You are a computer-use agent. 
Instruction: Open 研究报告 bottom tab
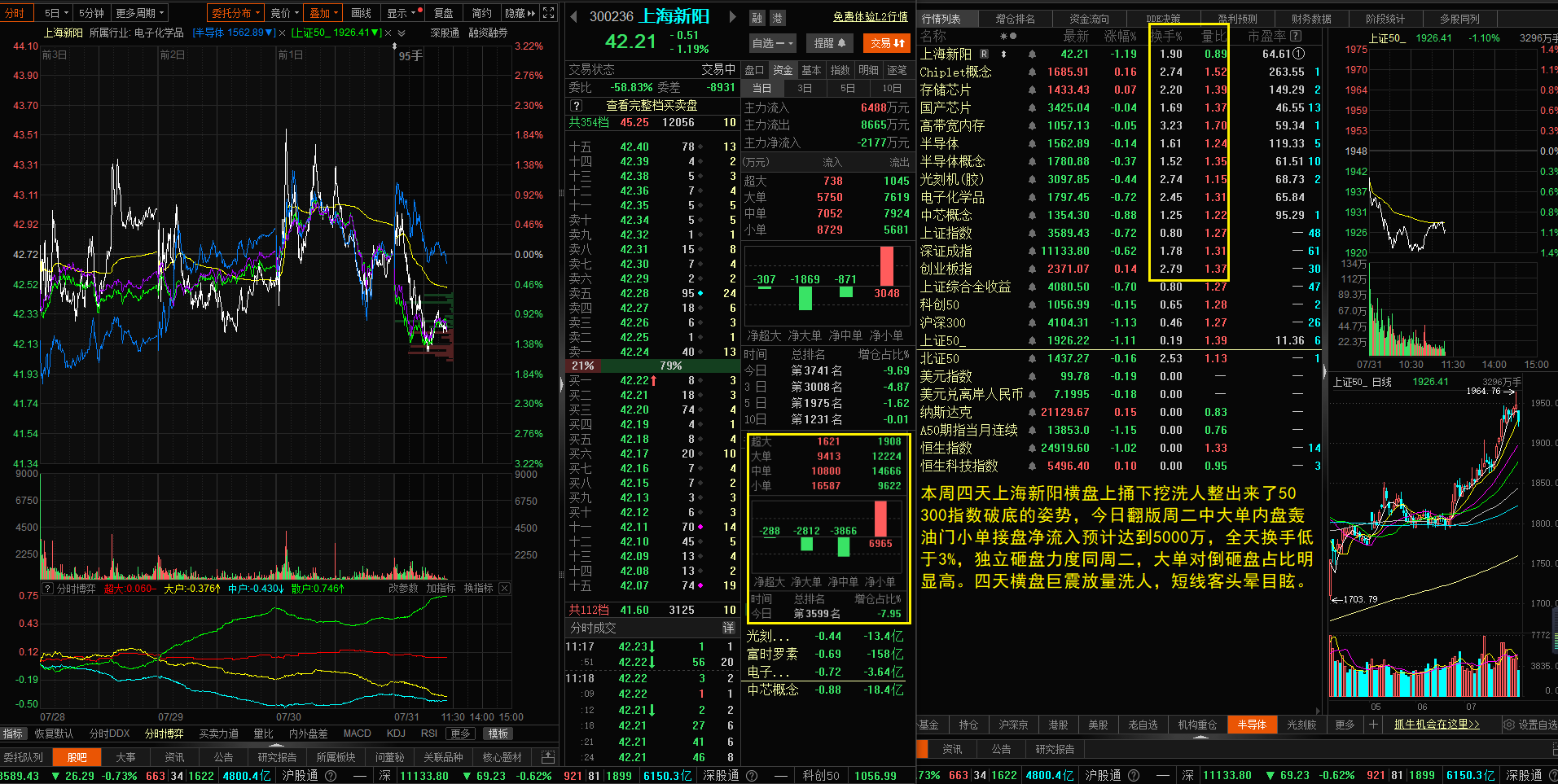pos(277,757)
